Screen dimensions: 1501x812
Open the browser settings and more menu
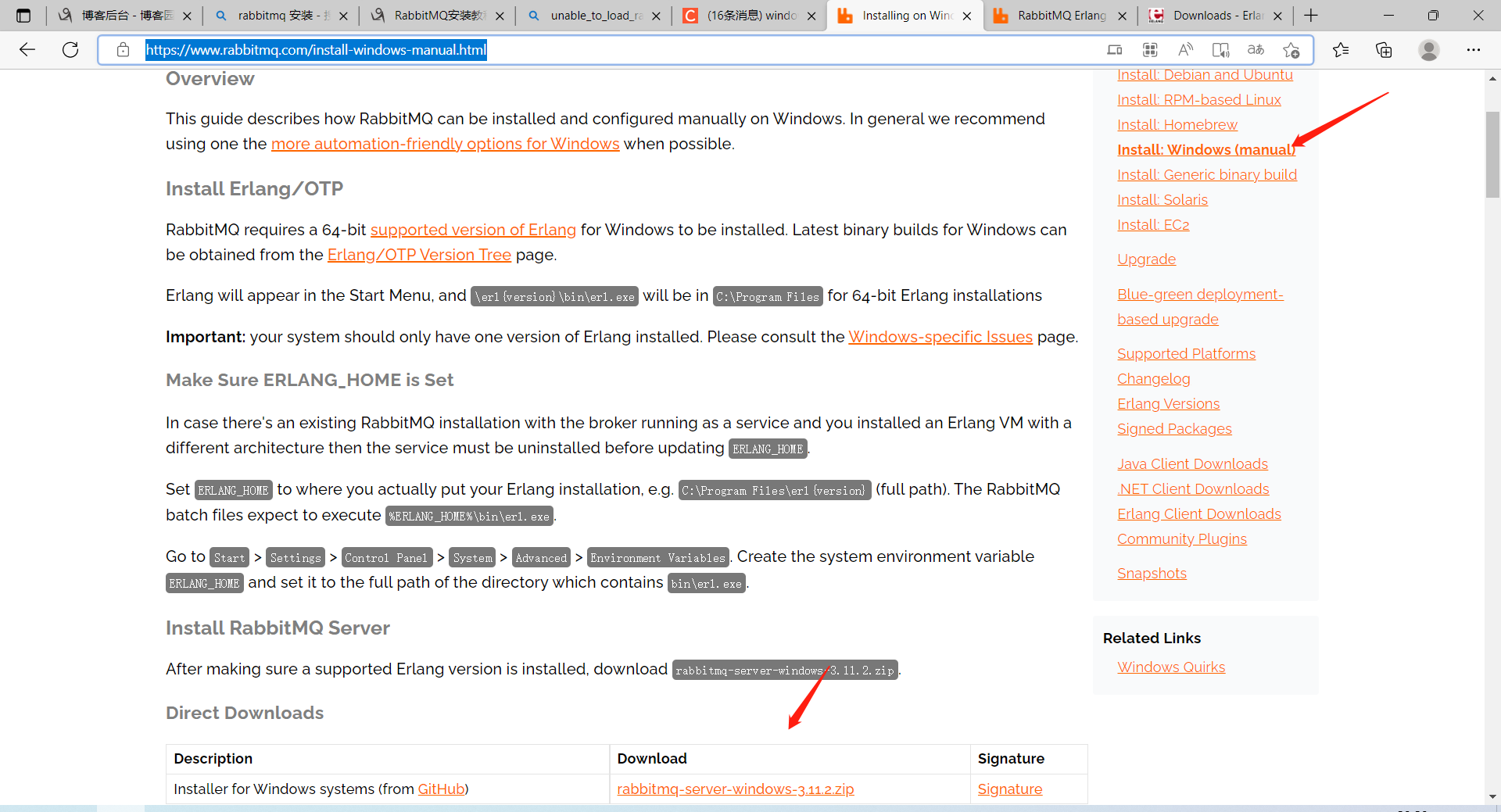[x=1474, y=50]
